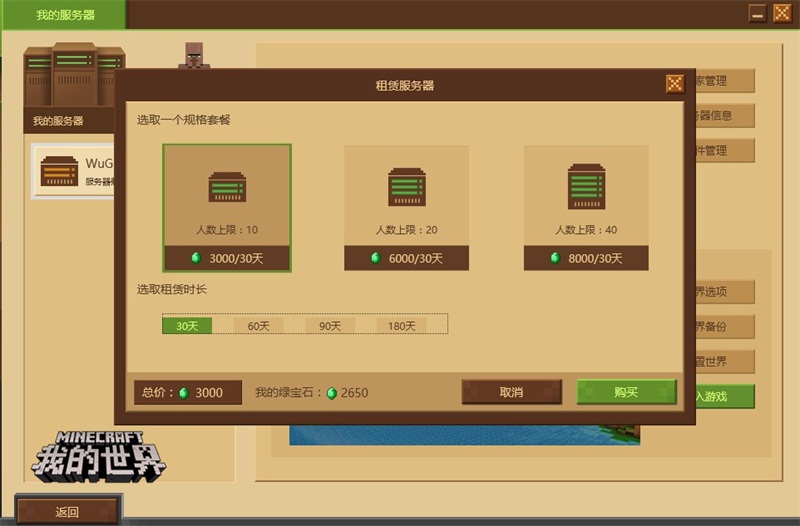Choose the 180天 rental duration
The width and height of the screenshot is (800, 526).
[402, 325]
